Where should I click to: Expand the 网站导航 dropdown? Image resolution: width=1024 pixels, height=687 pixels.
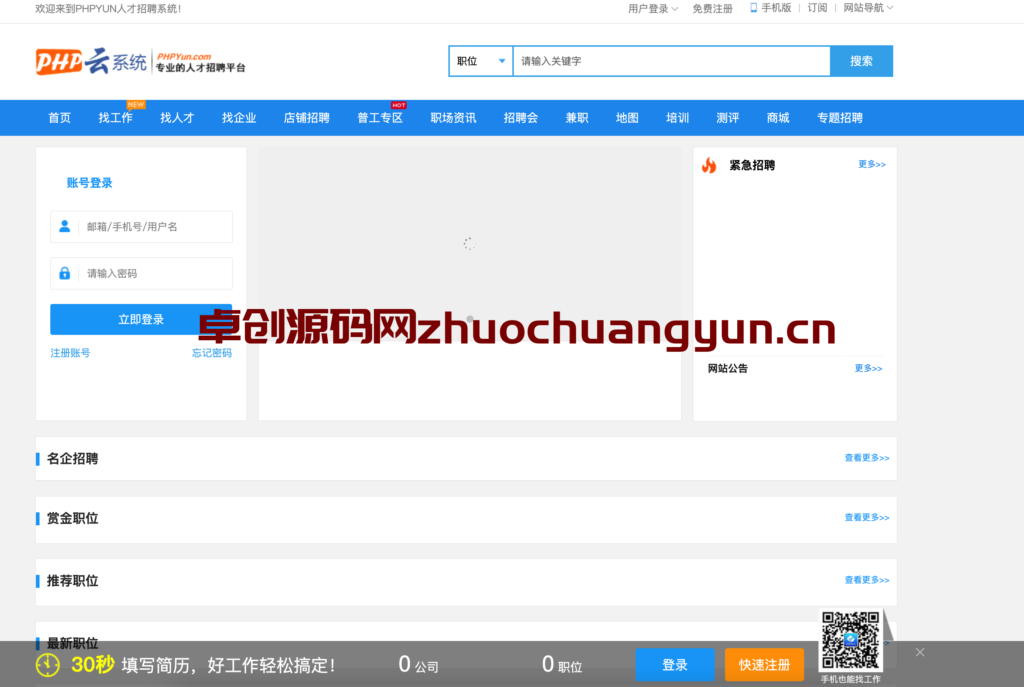coord(868,8)
